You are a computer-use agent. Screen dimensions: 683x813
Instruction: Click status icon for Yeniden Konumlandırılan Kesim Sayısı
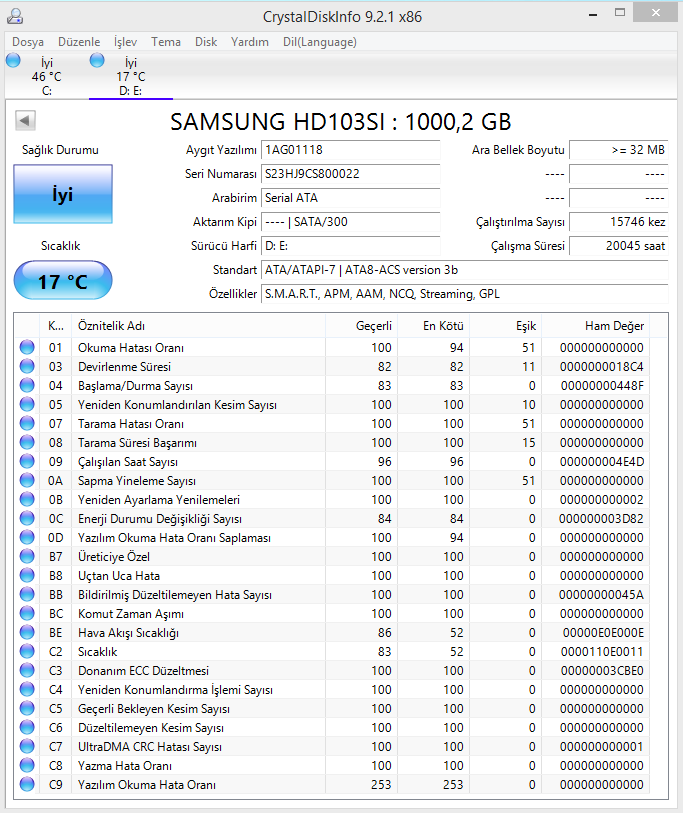point(27,404)
